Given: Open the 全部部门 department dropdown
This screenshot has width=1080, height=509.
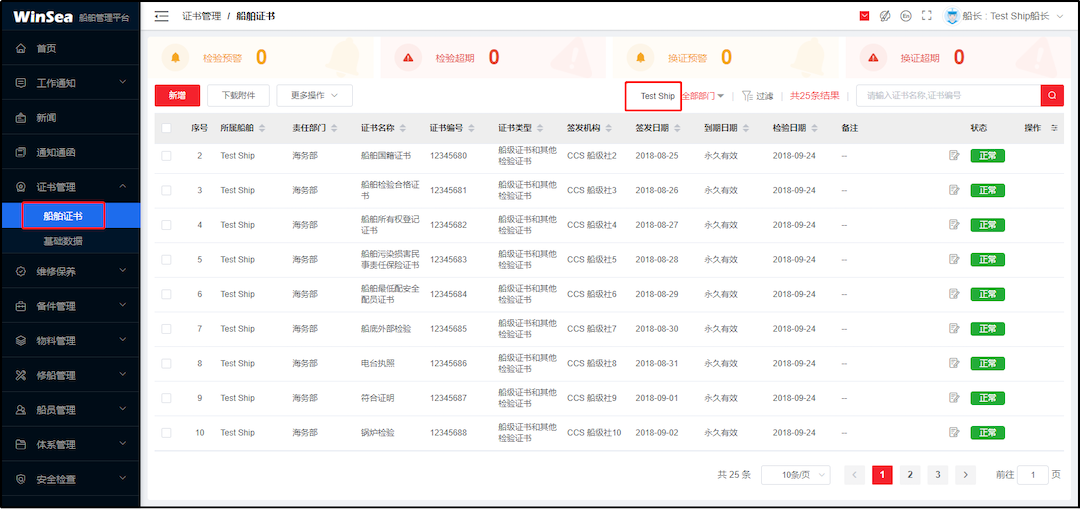Looking at the screenshot, I should 703,96.
